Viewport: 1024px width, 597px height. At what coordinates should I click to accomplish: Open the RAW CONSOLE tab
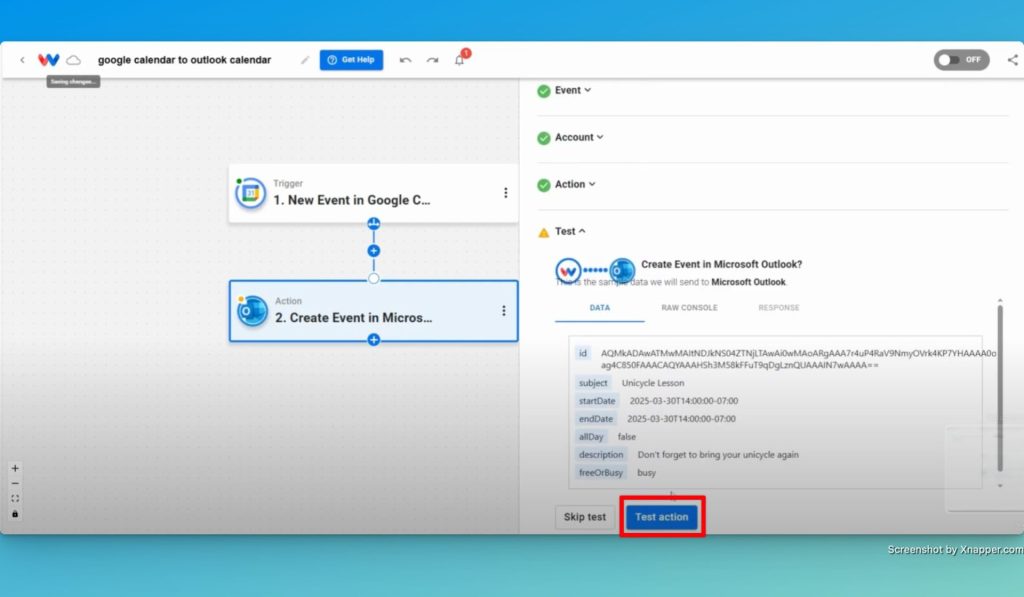pyautogui.click(x=689, y=308)
